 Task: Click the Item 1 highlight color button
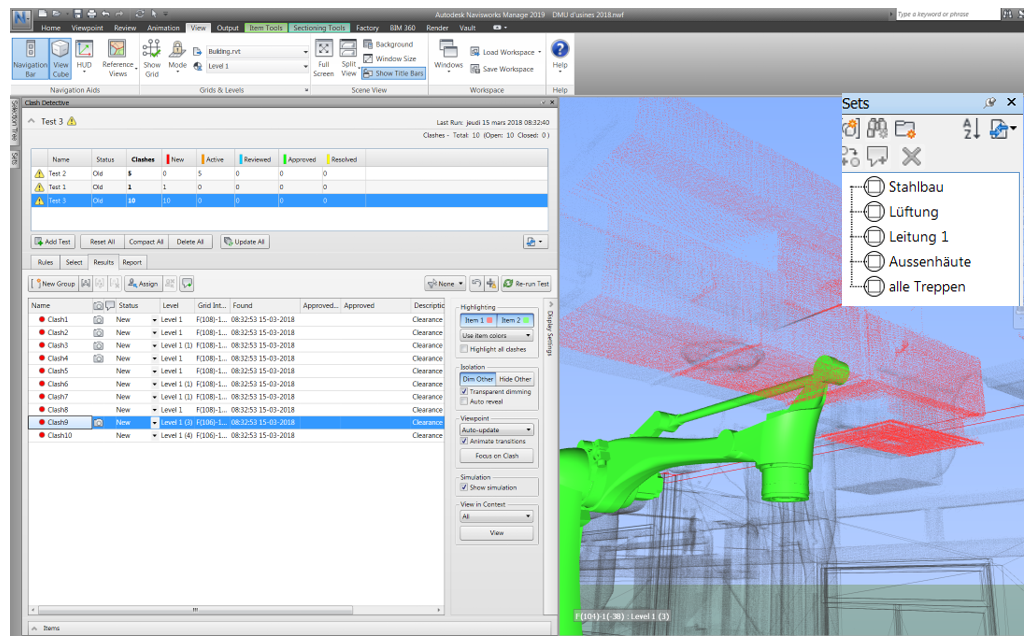477,320
